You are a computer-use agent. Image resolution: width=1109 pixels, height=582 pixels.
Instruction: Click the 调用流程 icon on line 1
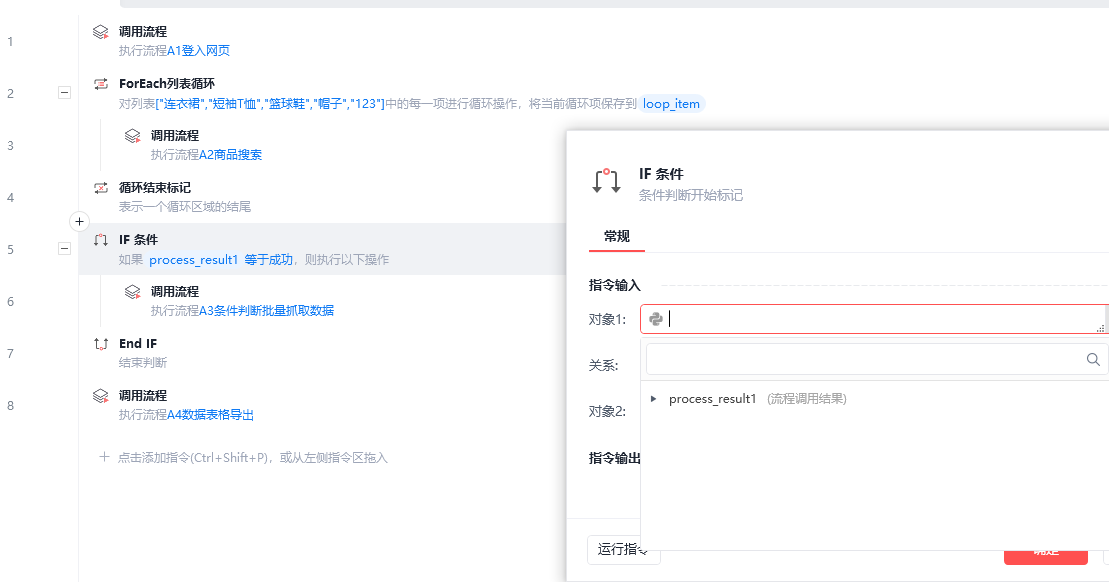pos(101,32)
